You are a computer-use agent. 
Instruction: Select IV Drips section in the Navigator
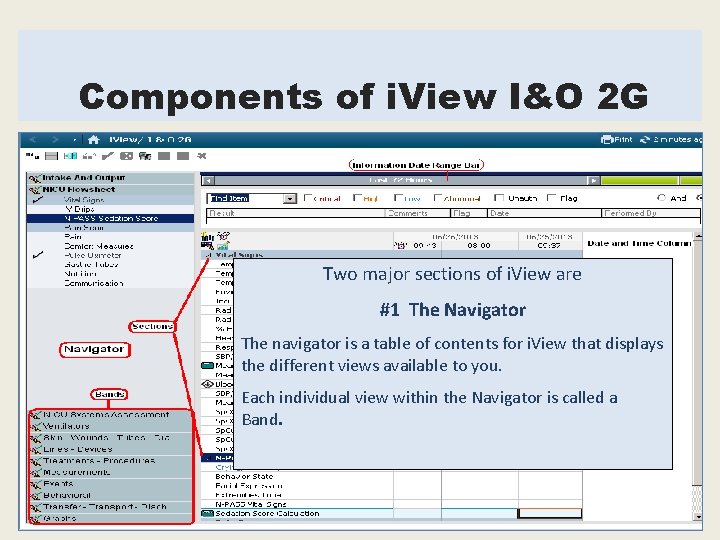tap(111, 209)
